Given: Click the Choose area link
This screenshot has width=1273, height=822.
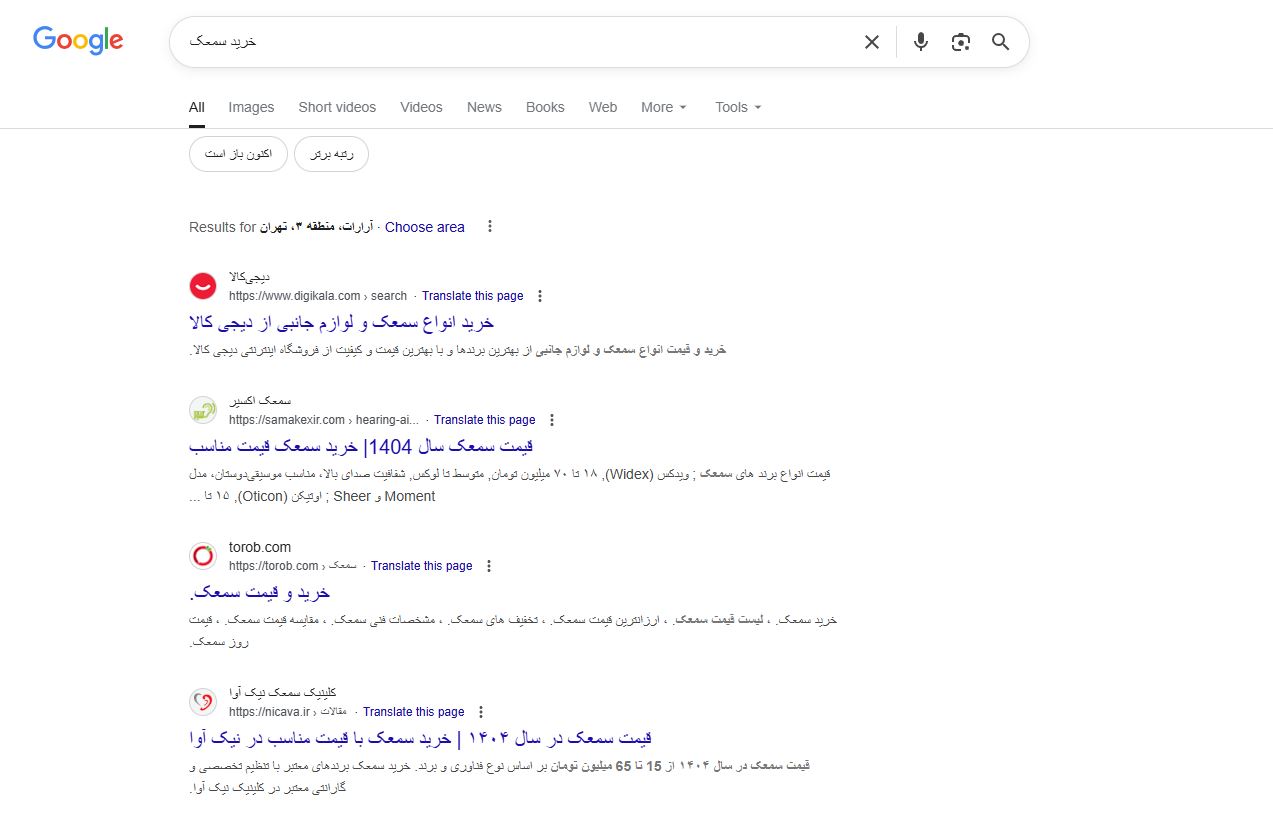Looking at the screenshot, I should point(425,227).
